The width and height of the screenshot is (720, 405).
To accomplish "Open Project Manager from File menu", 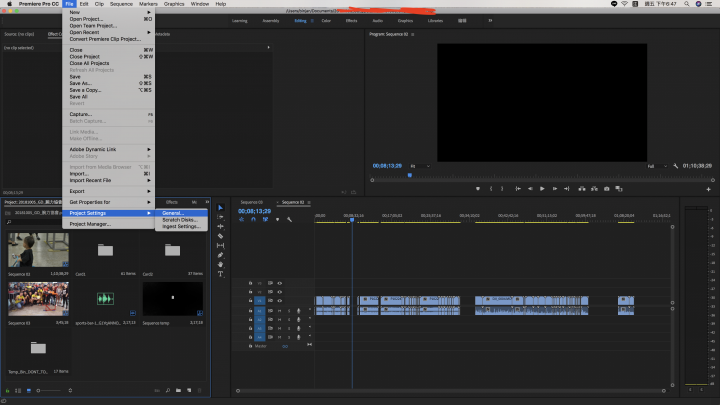I will click(108, 224).
